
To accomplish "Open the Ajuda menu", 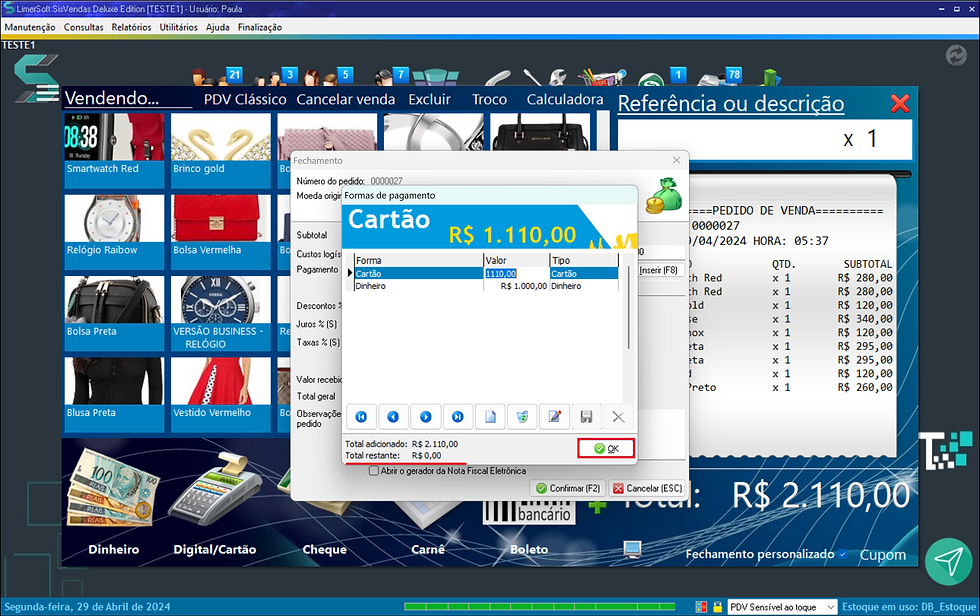I will coord(218,27).
